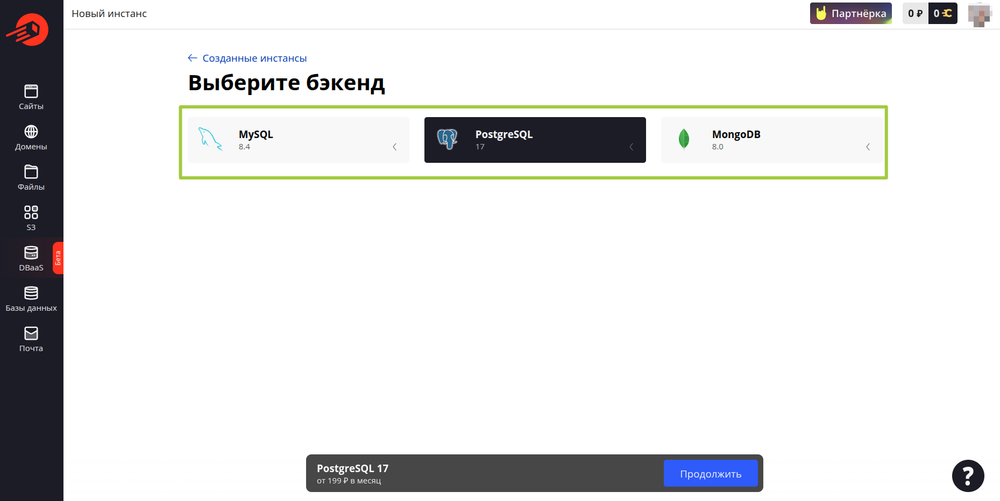Open the Партнёрка button
Screen dimensions: 1000x501
pos(851,13)
